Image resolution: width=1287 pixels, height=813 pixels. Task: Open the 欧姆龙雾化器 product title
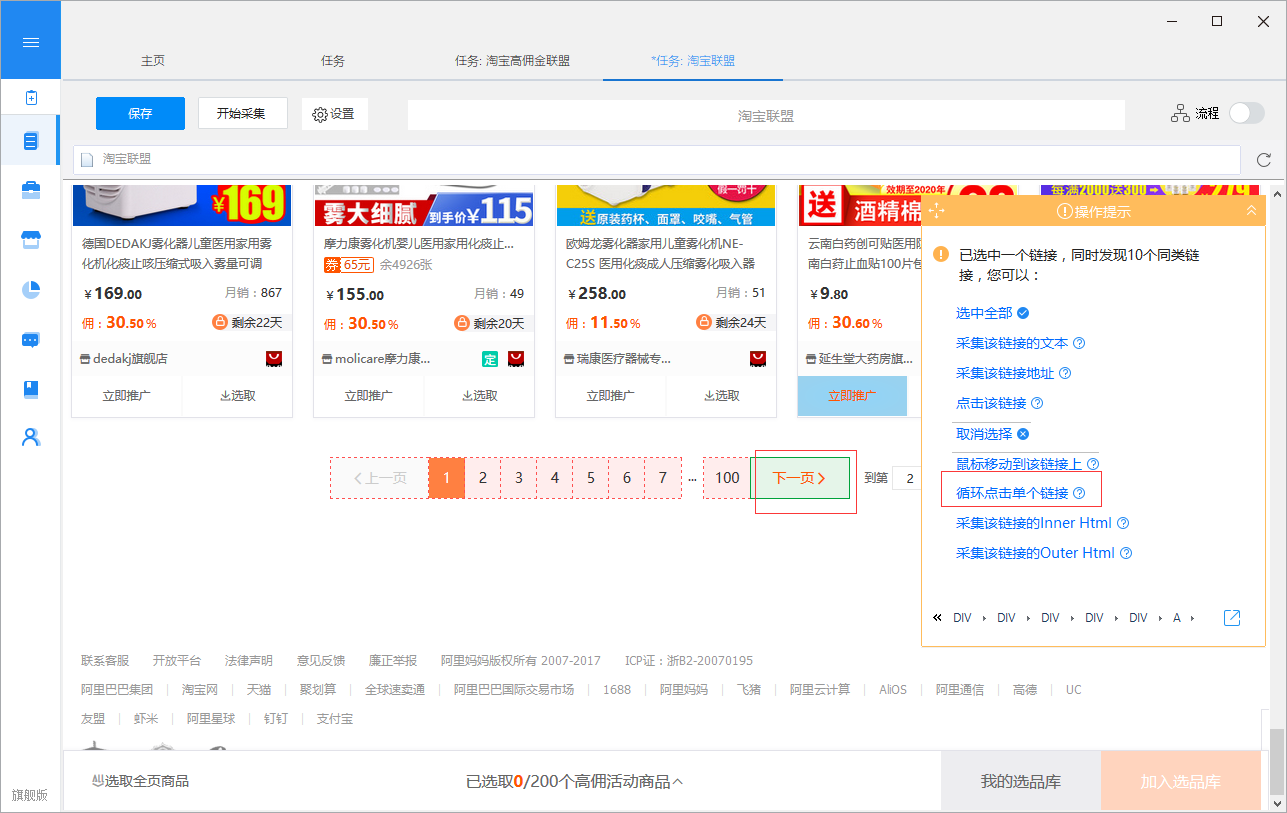[x=660, y=253]
